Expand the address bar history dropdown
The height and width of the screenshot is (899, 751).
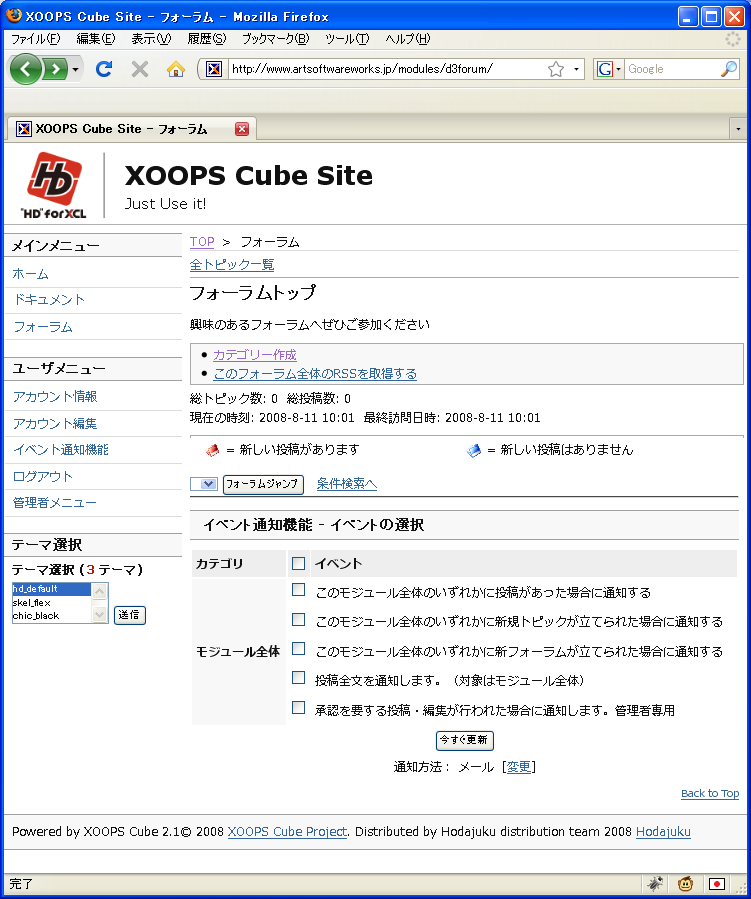click(577, 69)
